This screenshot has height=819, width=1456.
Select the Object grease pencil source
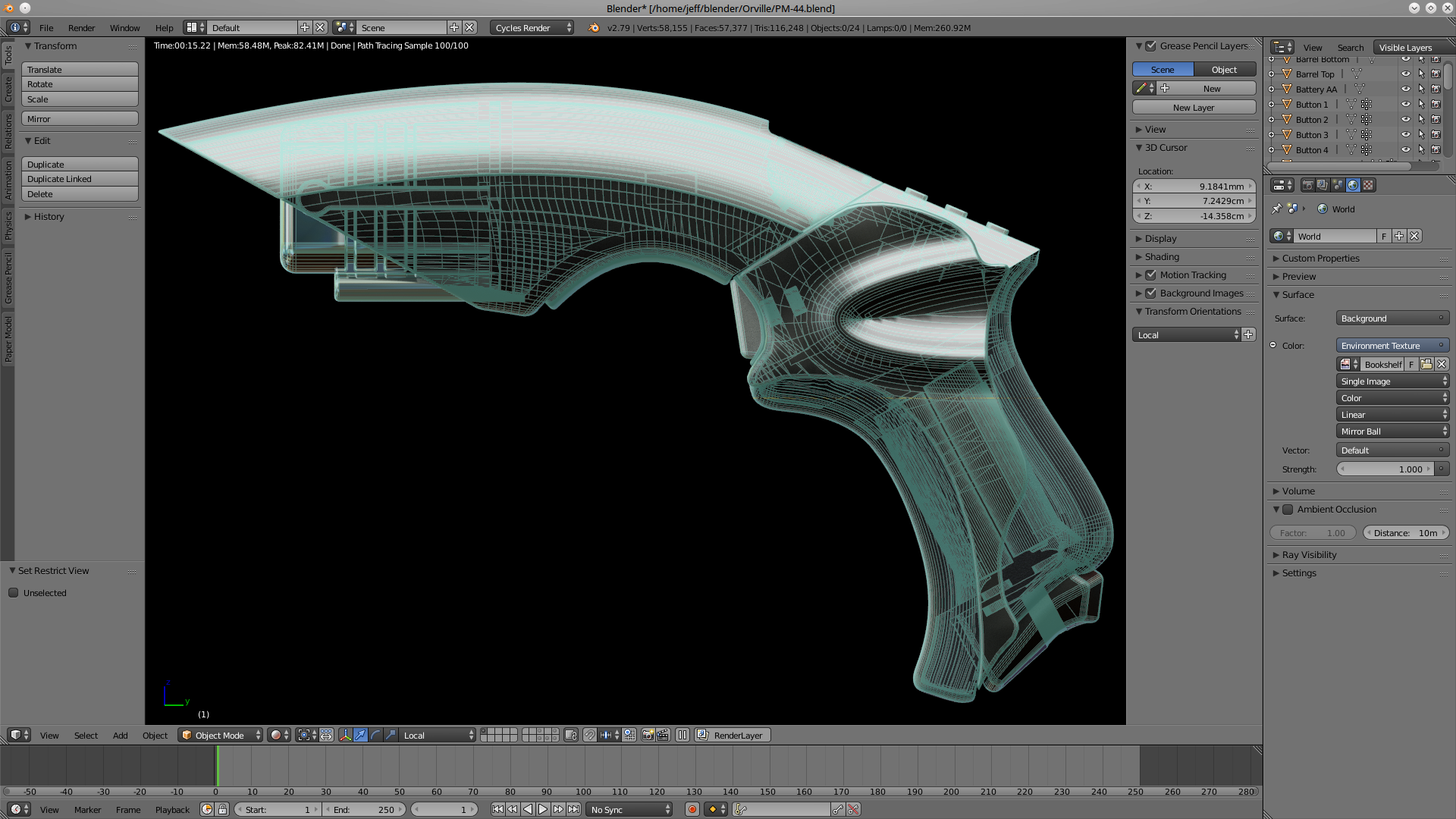[x=1225, y=69]
